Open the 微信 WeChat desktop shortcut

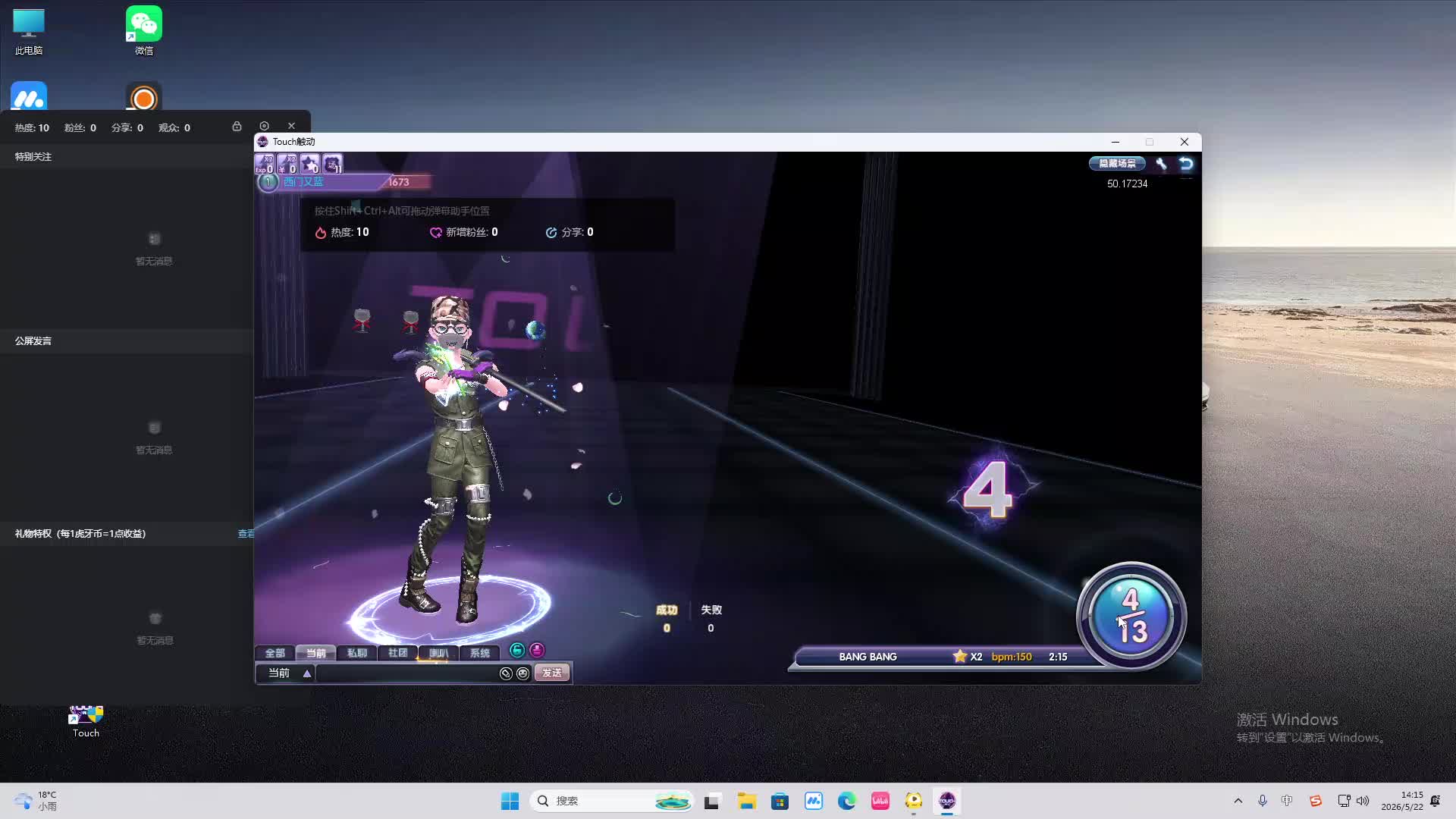[x=144, y=30]
